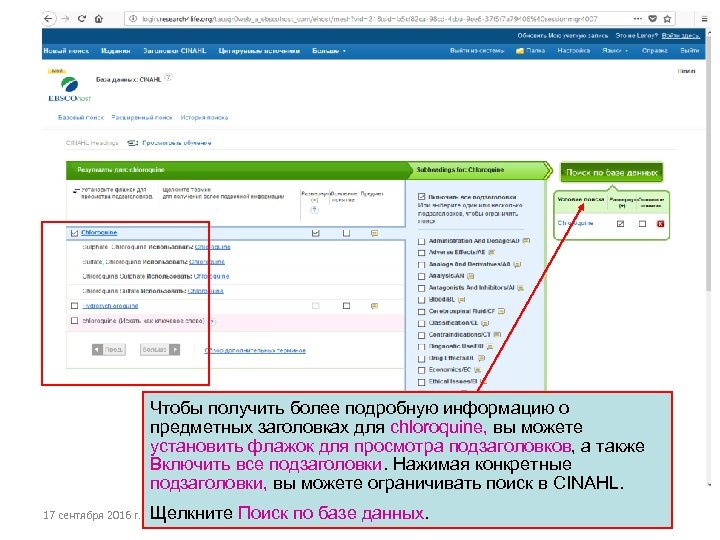Open note icon beside Cerebrospinal Fluid/CF
The height and width of the screenshot is (540, 720).
pyautogui.click(x=501, y=311)
